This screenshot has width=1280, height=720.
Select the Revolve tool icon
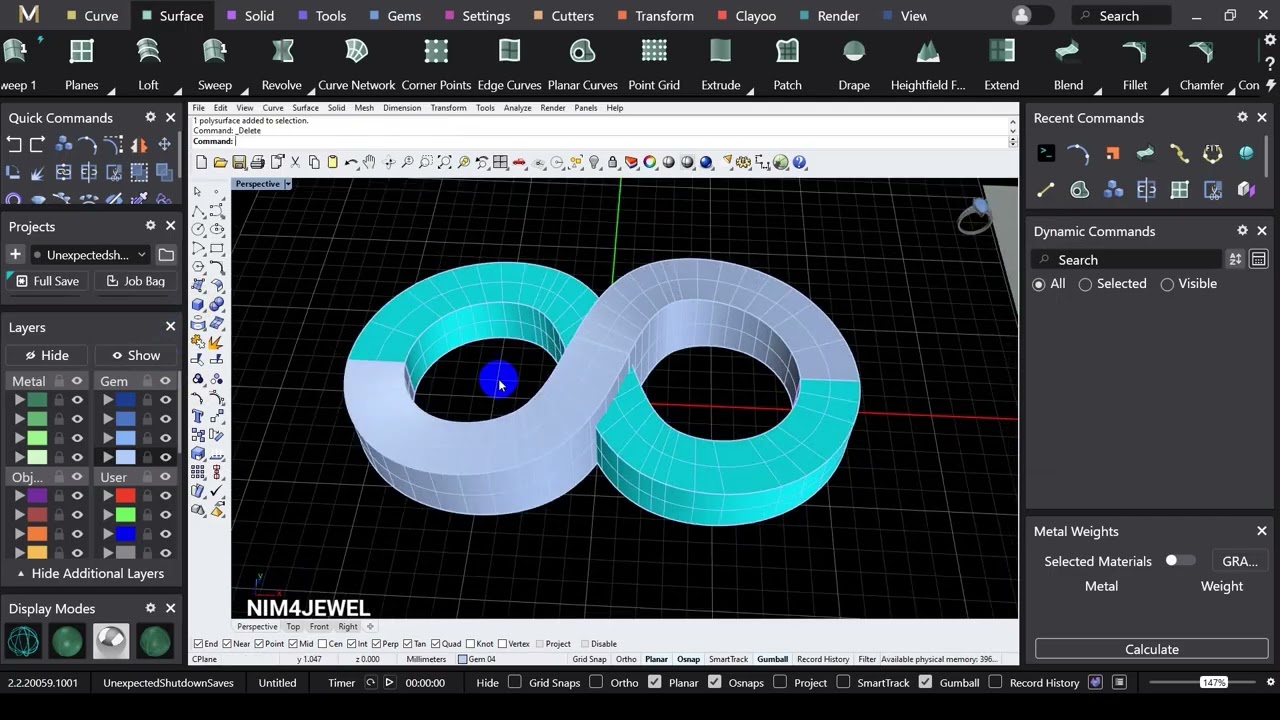282,52
